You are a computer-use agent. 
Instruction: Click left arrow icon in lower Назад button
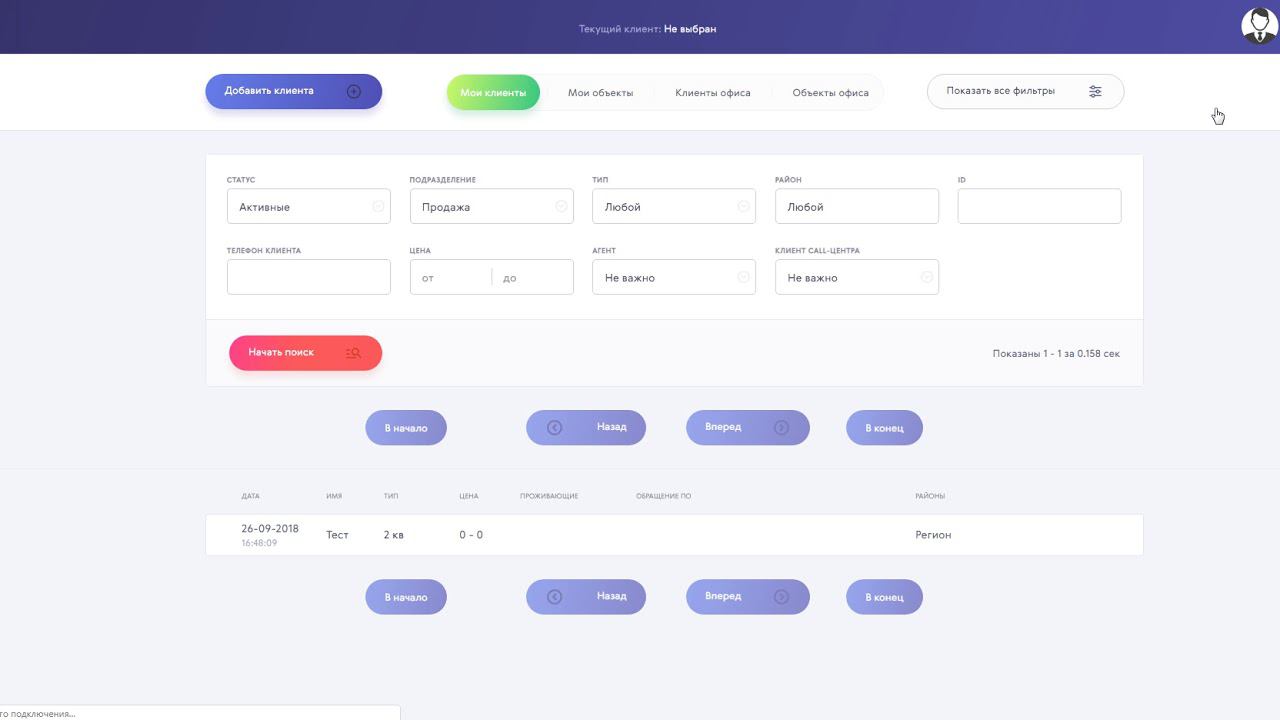555,597
